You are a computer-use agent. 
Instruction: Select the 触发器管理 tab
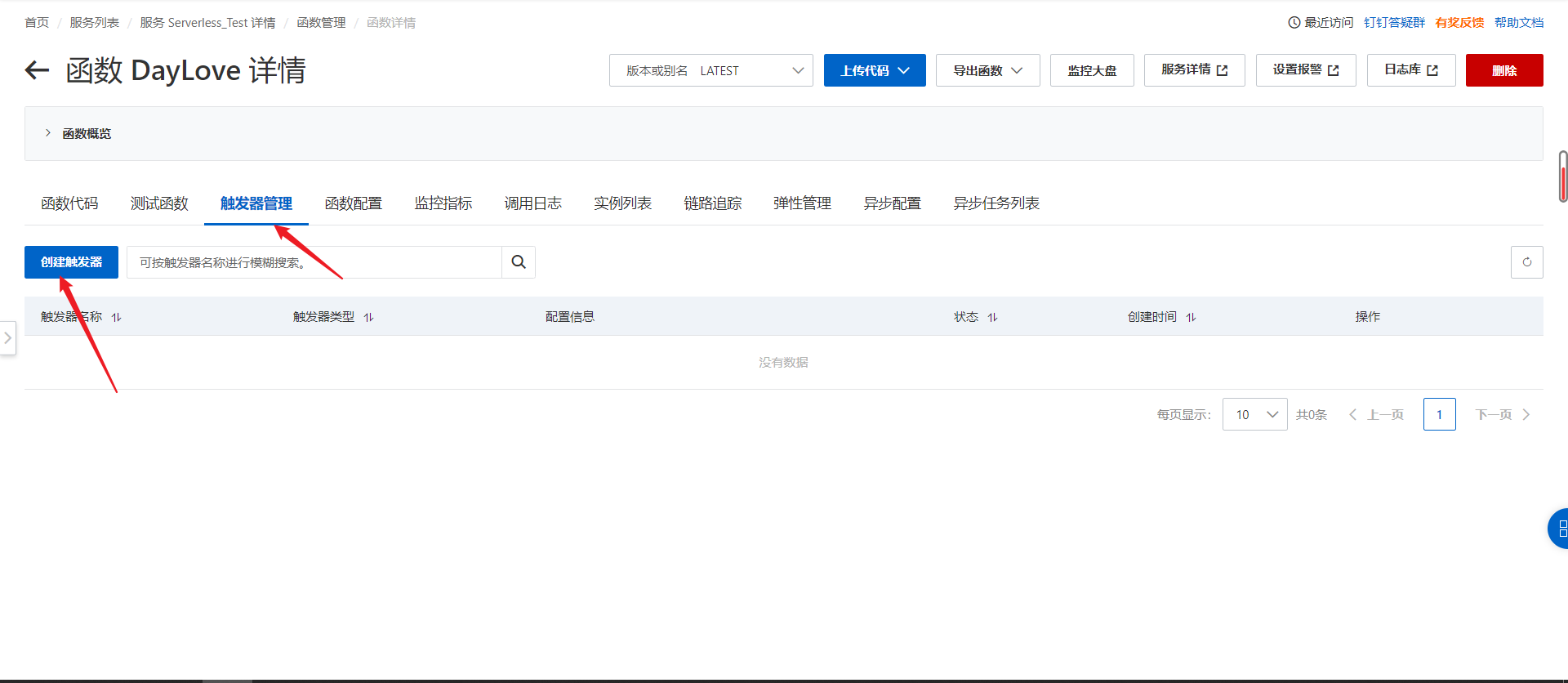coord(256,203)
